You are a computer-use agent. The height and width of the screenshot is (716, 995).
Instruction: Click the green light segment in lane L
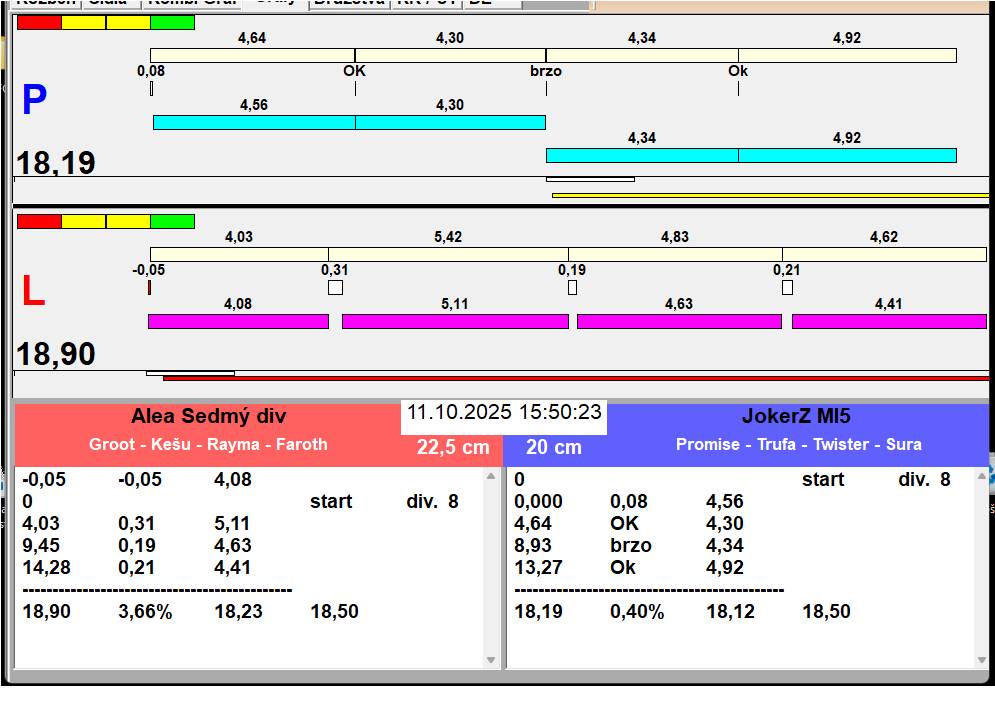tap(172, 221)
